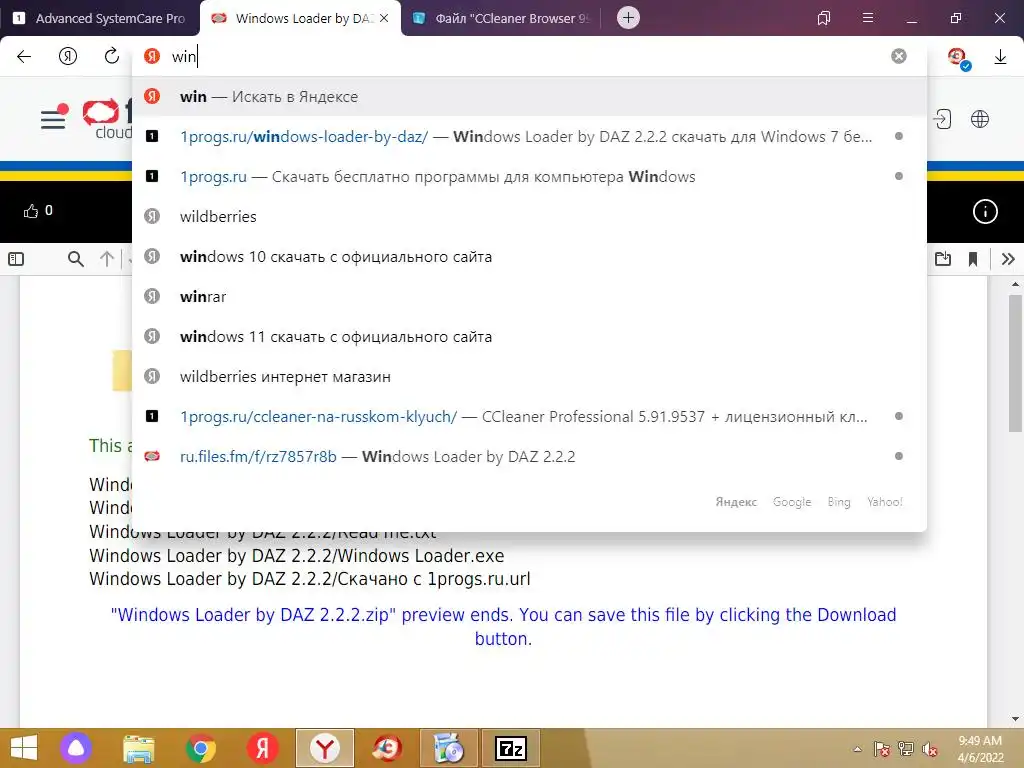The width and height of the screenshot is (1024, 768).
Task: Choose the winrar search suggestion
Action: click(529, 296)
